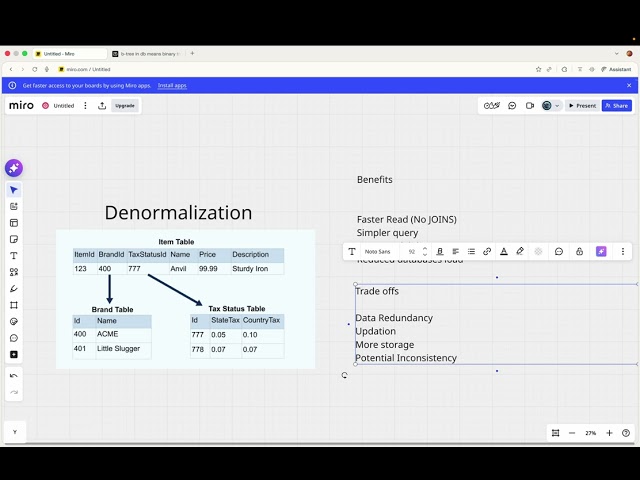Viewport: 640px width, 480px height.
Task: Open the Miro AI sparkle assistant button
Action: point(14,168)
